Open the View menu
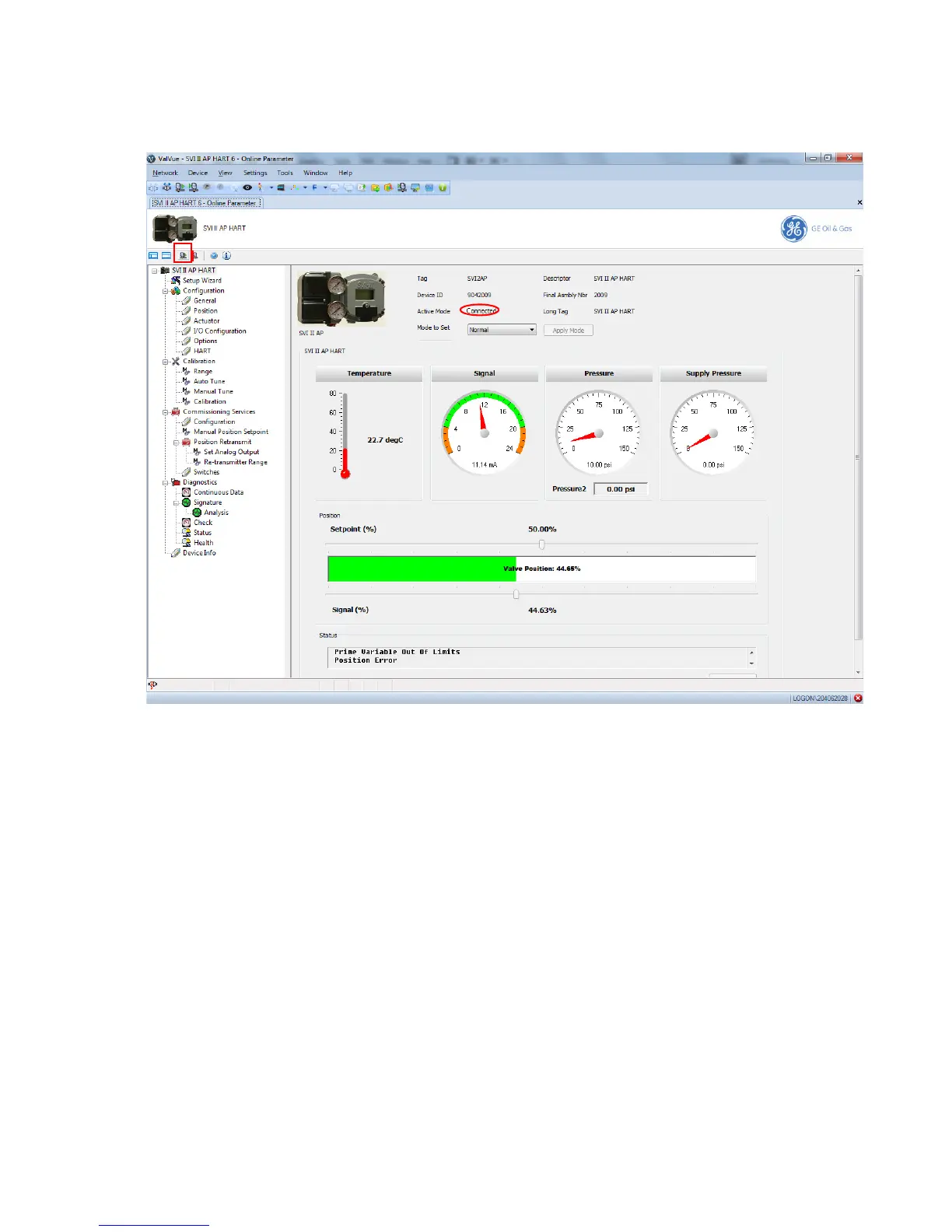The image size is (952, 1232). pos(225,173)
